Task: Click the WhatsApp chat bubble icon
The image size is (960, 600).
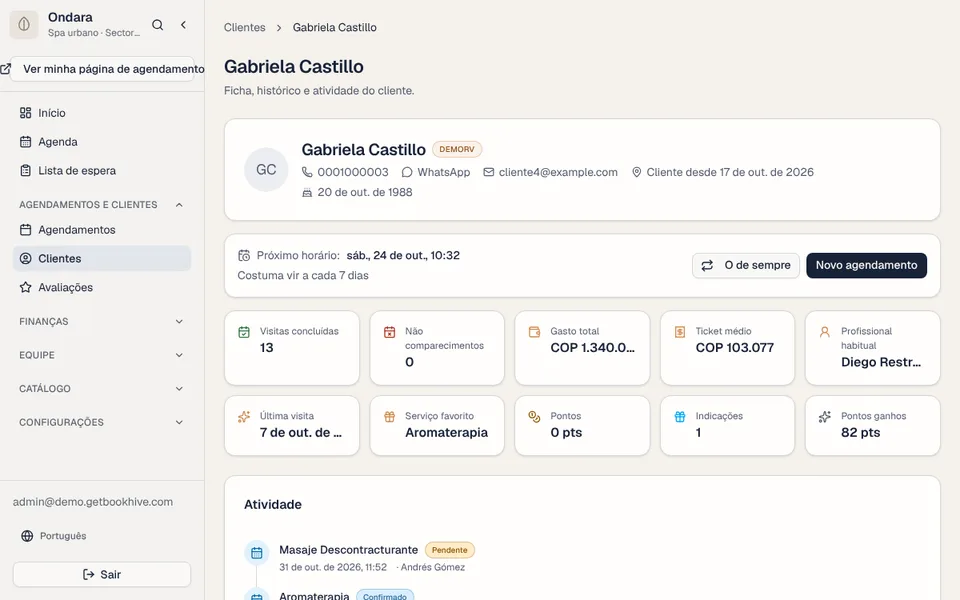Action: pos(407,172)
